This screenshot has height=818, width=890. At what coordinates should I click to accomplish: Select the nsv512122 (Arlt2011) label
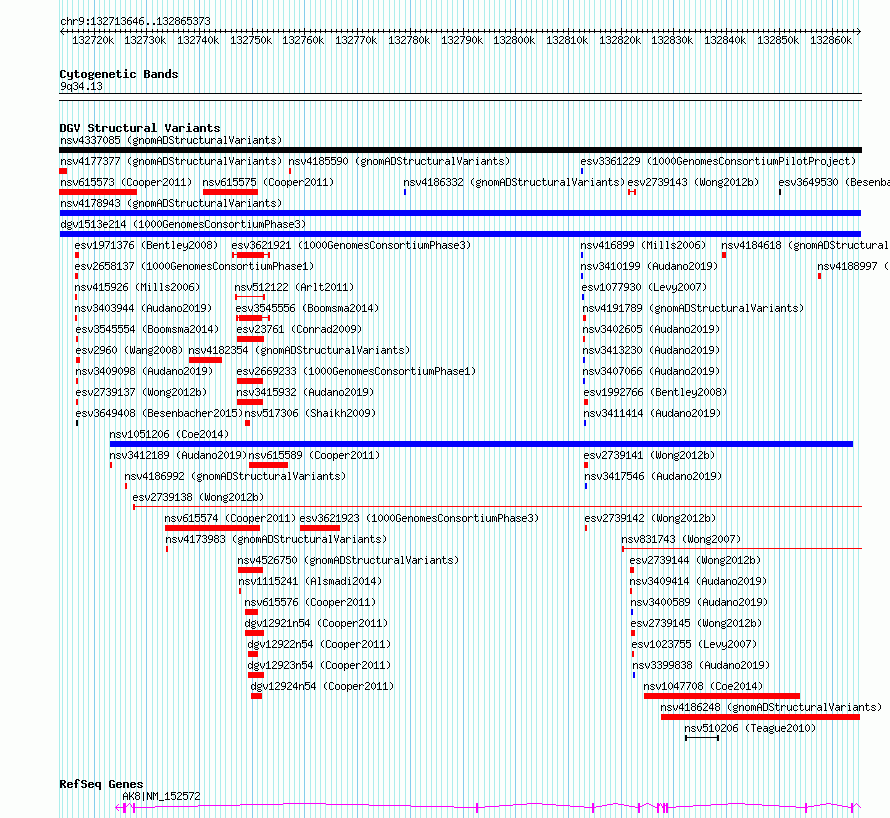tap(294, 287)
